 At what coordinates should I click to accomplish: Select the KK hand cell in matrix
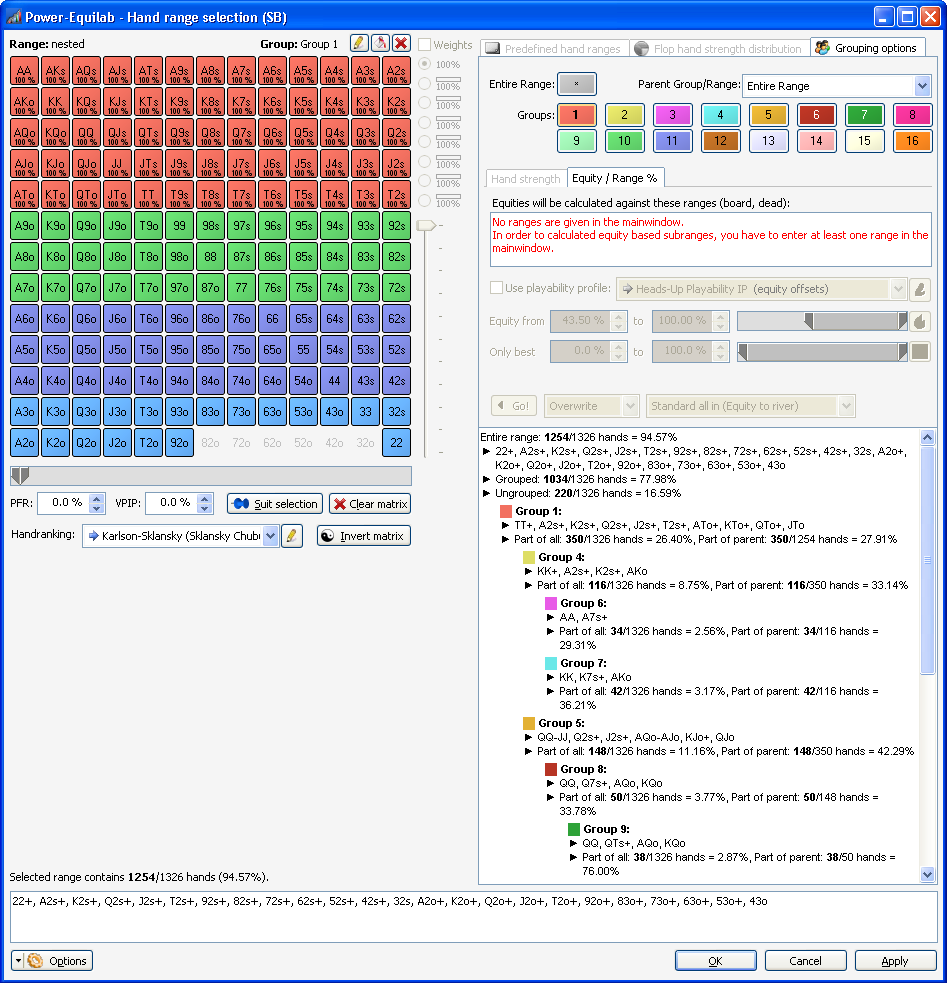click(x=55, y=102)
